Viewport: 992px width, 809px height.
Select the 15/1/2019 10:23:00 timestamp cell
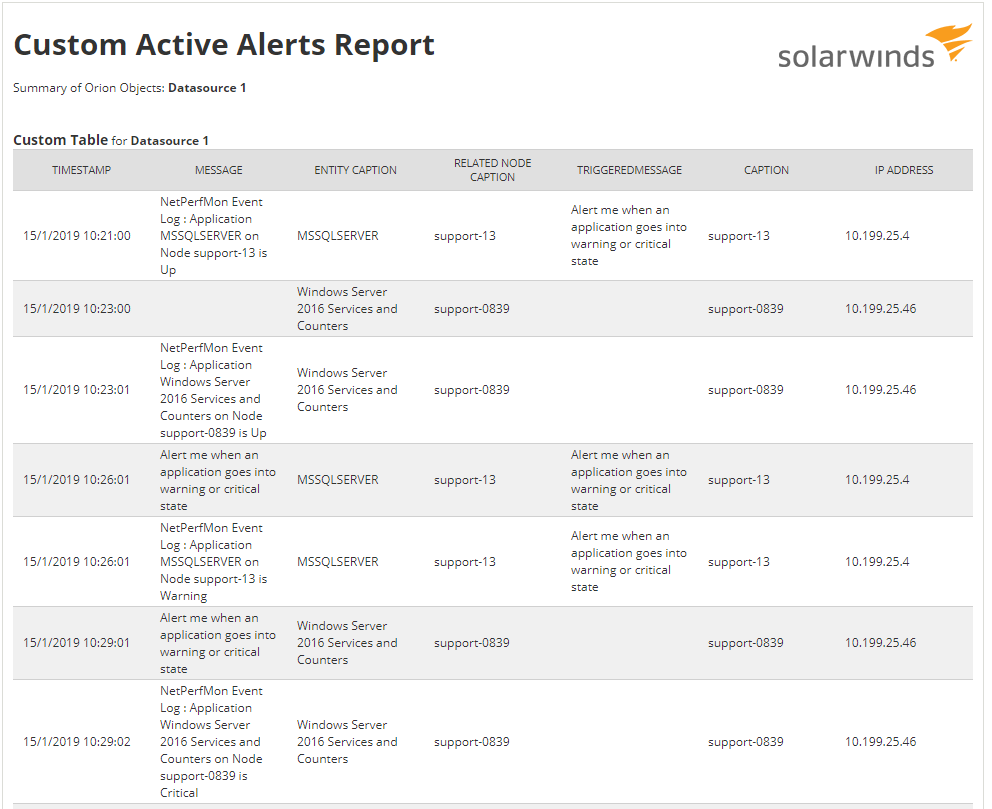coord(77,309)
